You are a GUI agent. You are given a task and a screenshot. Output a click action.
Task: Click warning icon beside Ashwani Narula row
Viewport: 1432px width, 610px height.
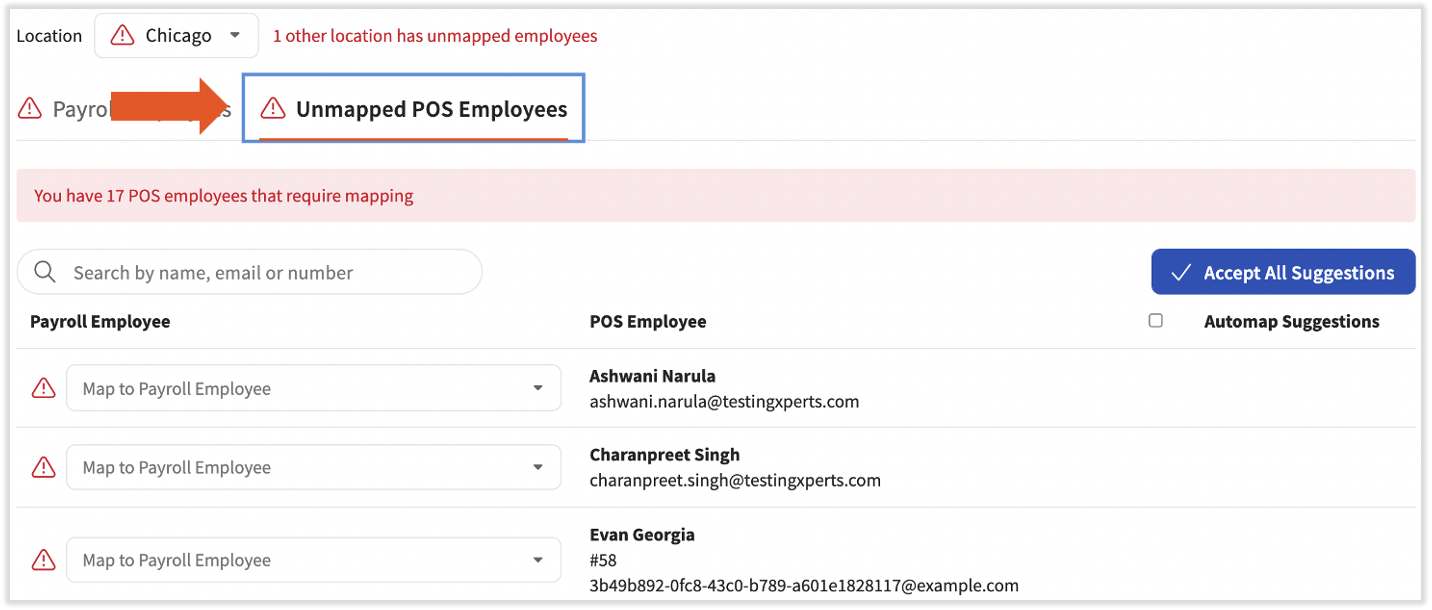tap(44, 388)
